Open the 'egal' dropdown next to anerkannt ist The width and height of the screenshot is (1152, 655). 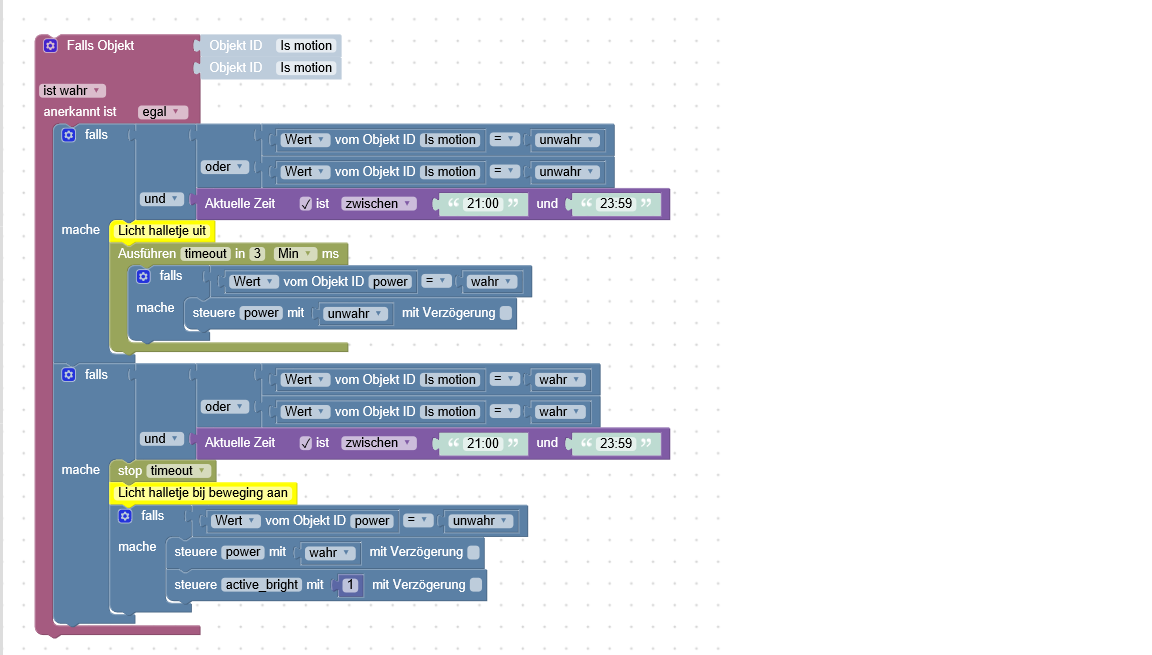click(x=162, y=112)
